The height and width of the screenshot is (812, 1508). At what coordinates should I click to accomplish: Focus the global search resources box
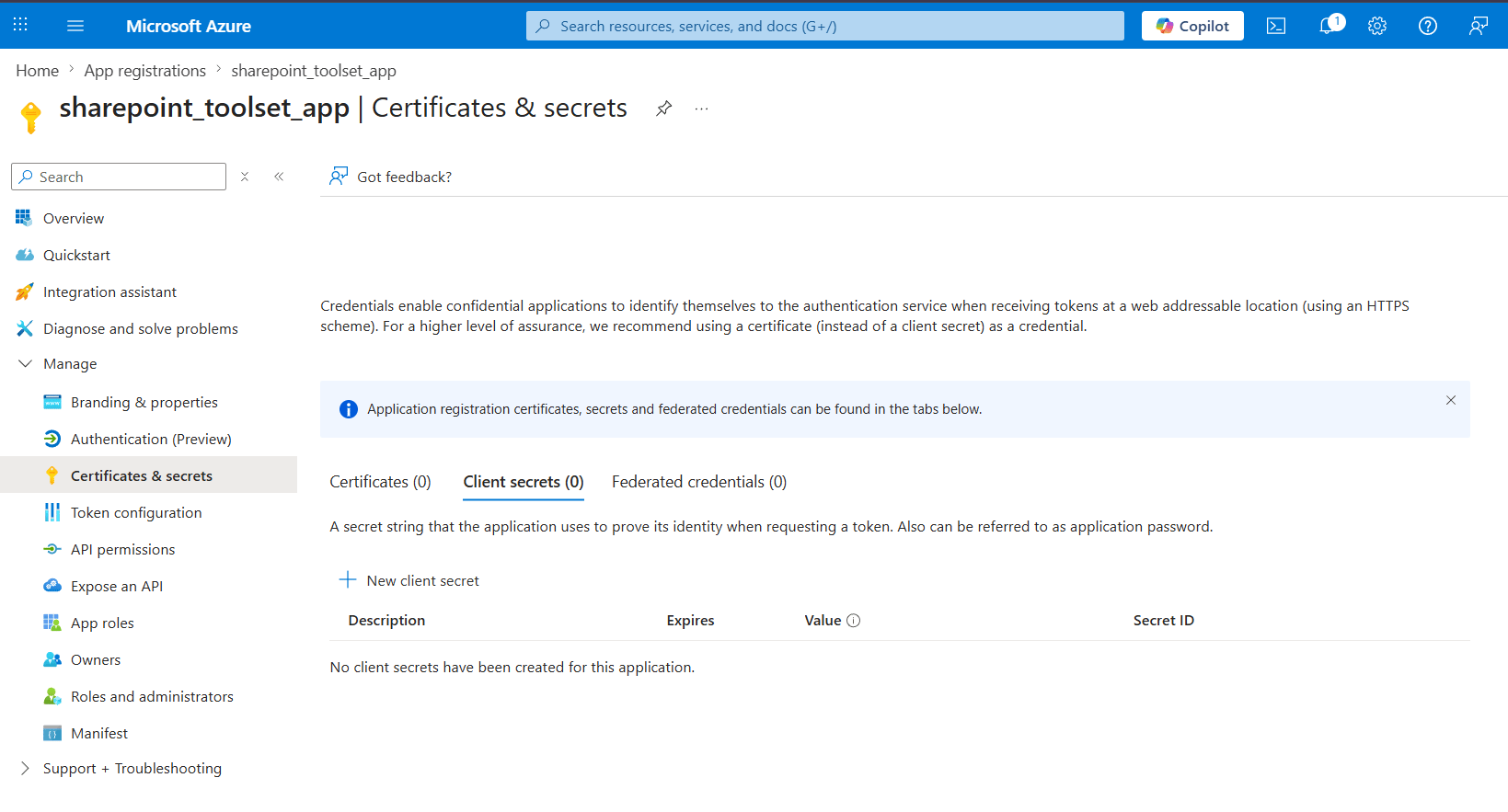click(x=825, y=26)
